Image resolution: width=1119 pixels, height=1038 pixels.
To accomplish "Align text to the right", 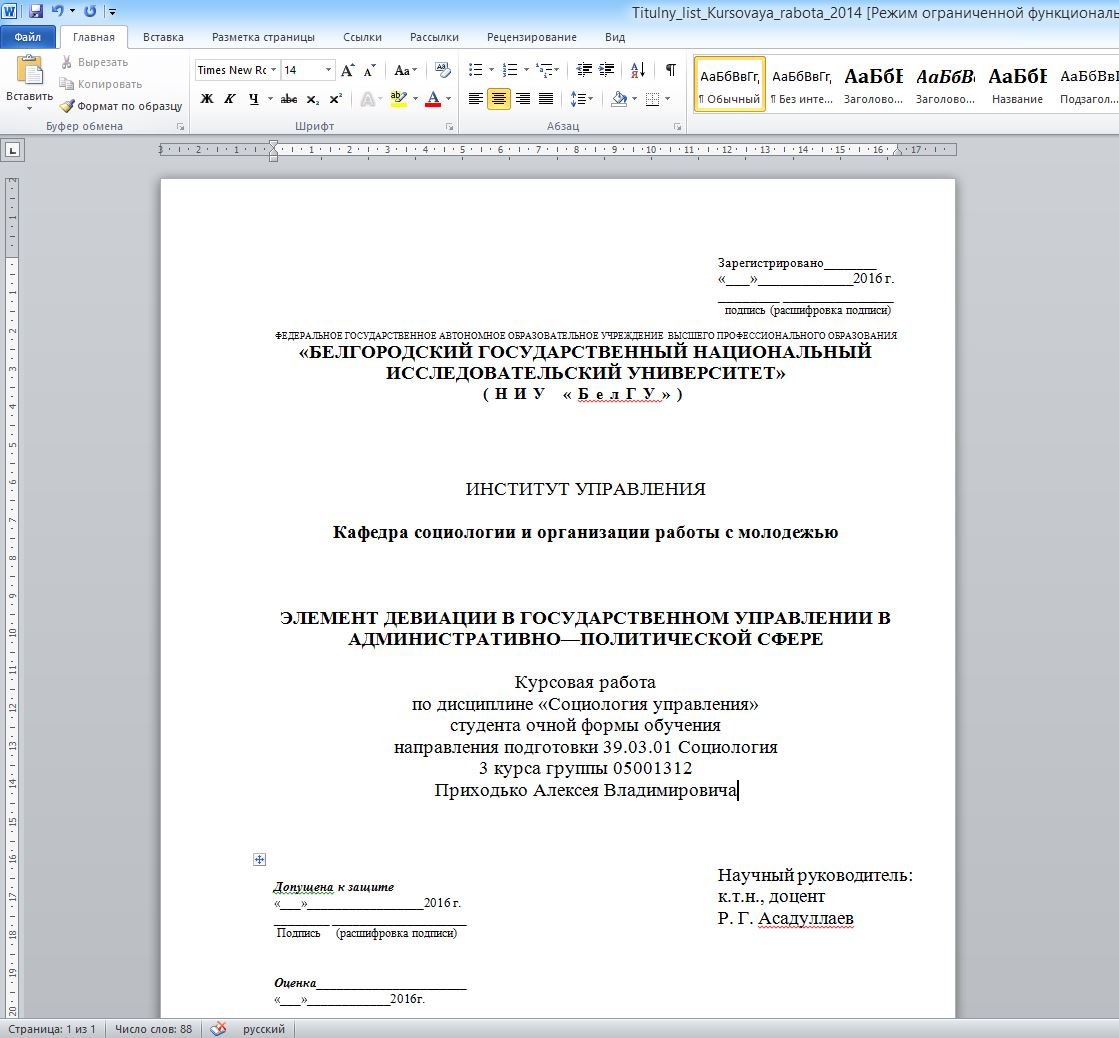I will (x=522, y=99).
